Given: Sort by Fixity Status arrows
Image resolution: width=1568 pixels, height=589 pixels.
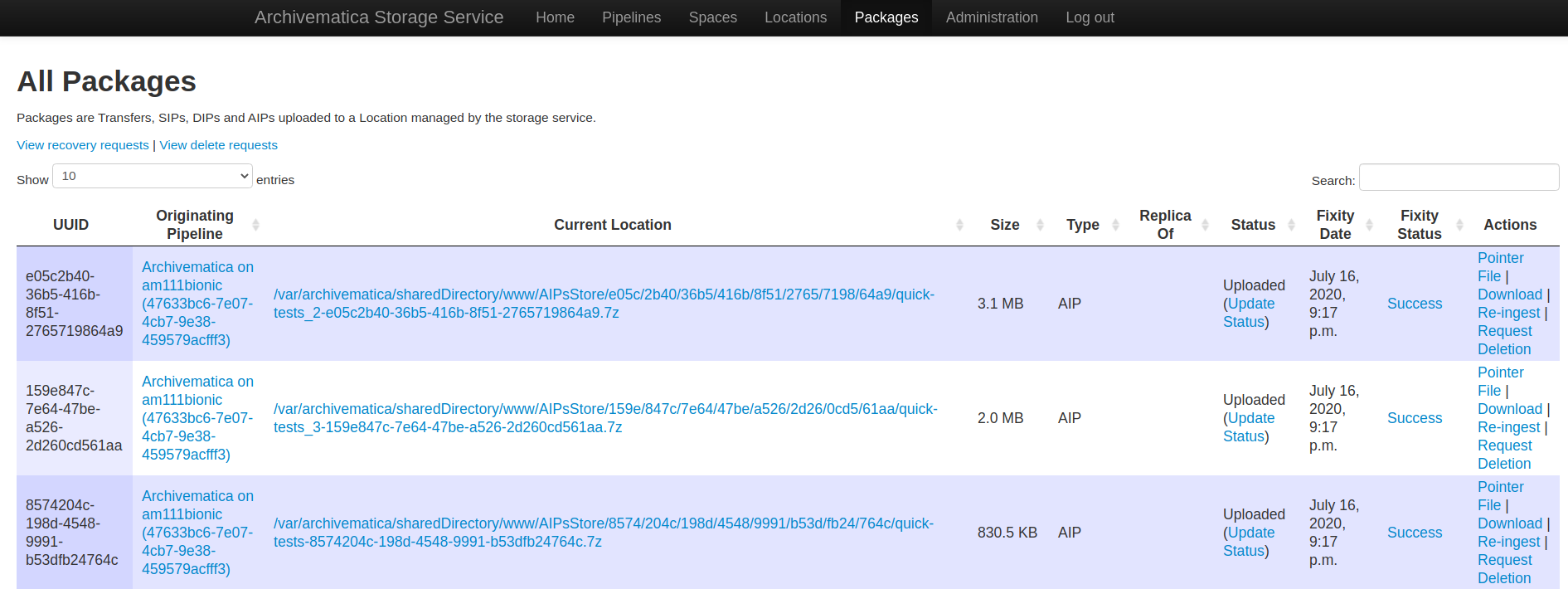Looking at the screenshot, I should tap(1459, 225).
